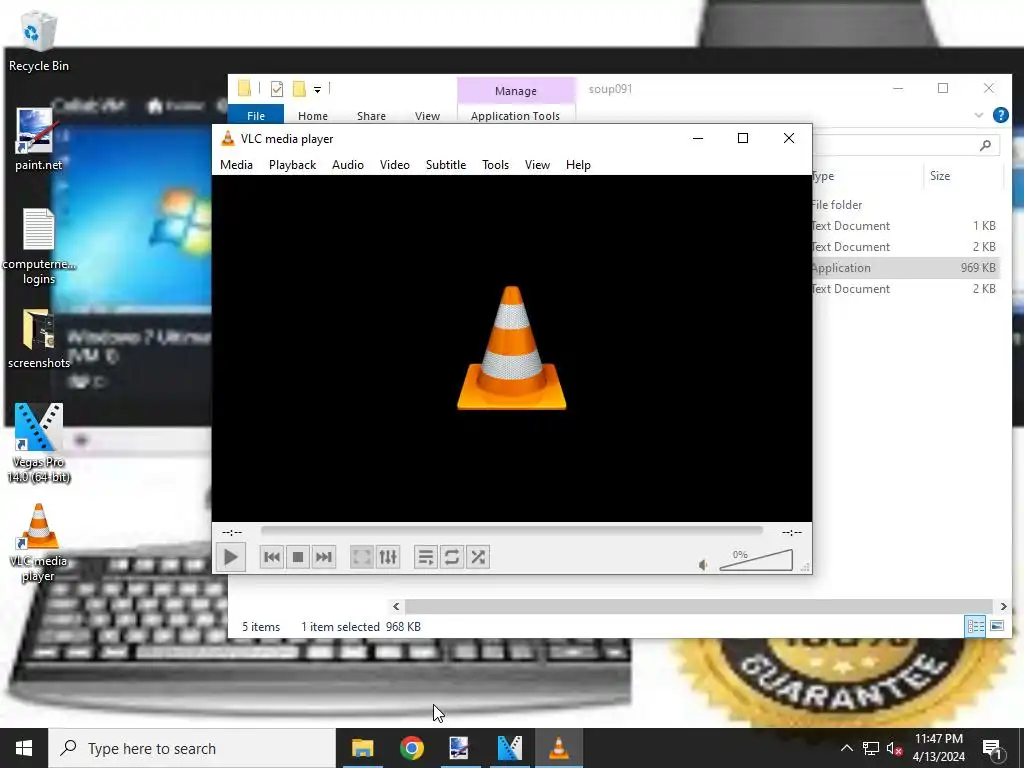The image size is (1024, 768).
Task: Click the Explorer search magnifier icon
Action: pyautogui.click(x=985, y=145)
